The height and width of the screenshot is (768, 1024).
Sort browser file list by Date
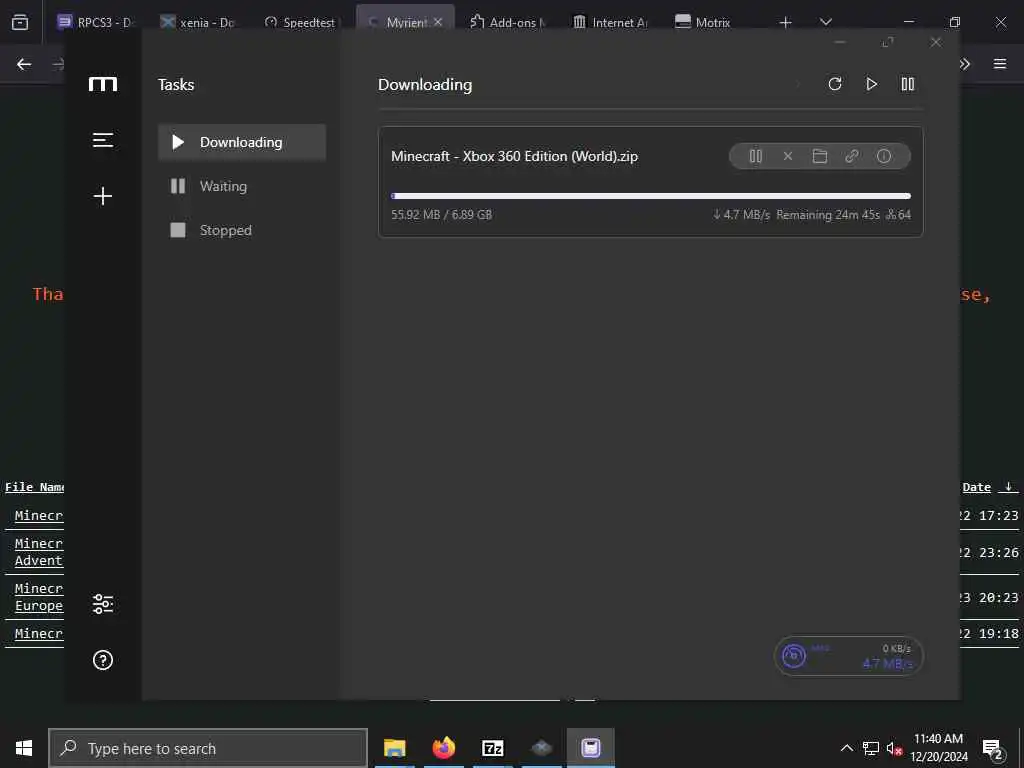tap(977, 487)
